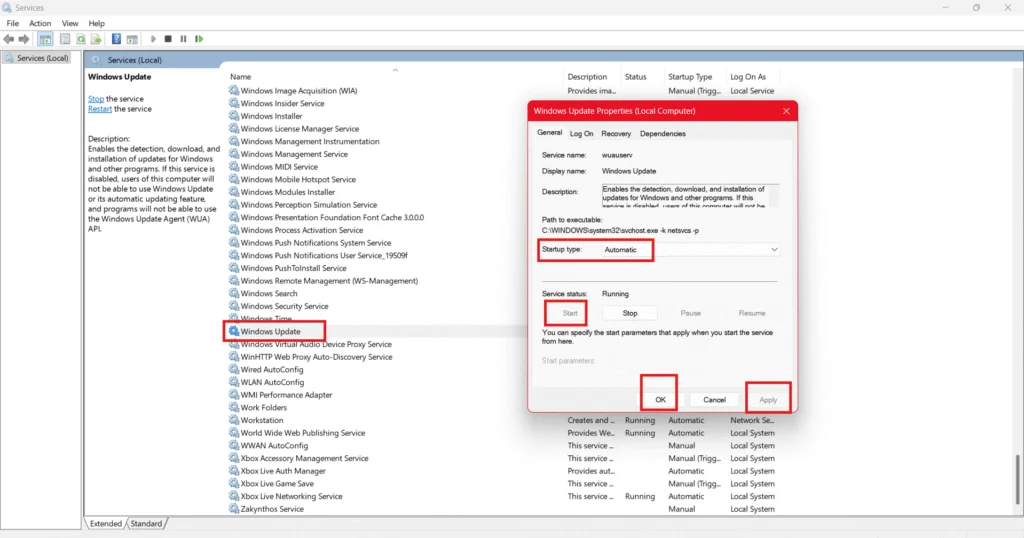Switch to the Extended view tab
Image resolution: width=1024 pixels, height=538 pixels.
point(105,524)
